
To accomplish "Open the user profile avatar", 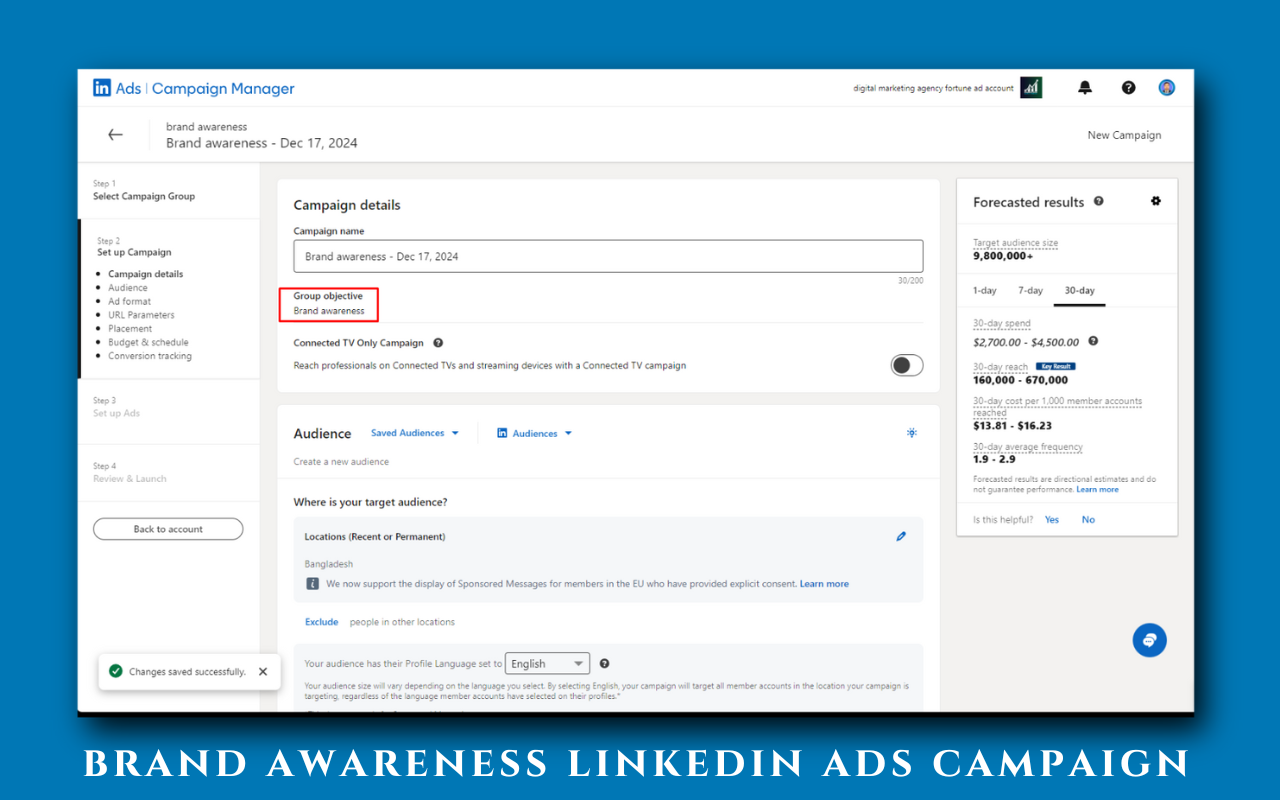I will 1167,88.
